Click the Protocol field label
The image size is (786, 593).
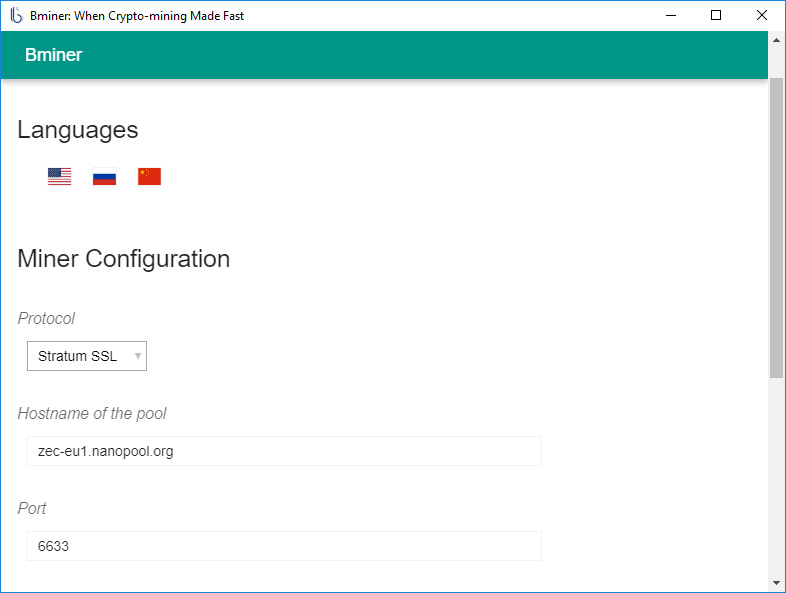(x=46, y=319)
